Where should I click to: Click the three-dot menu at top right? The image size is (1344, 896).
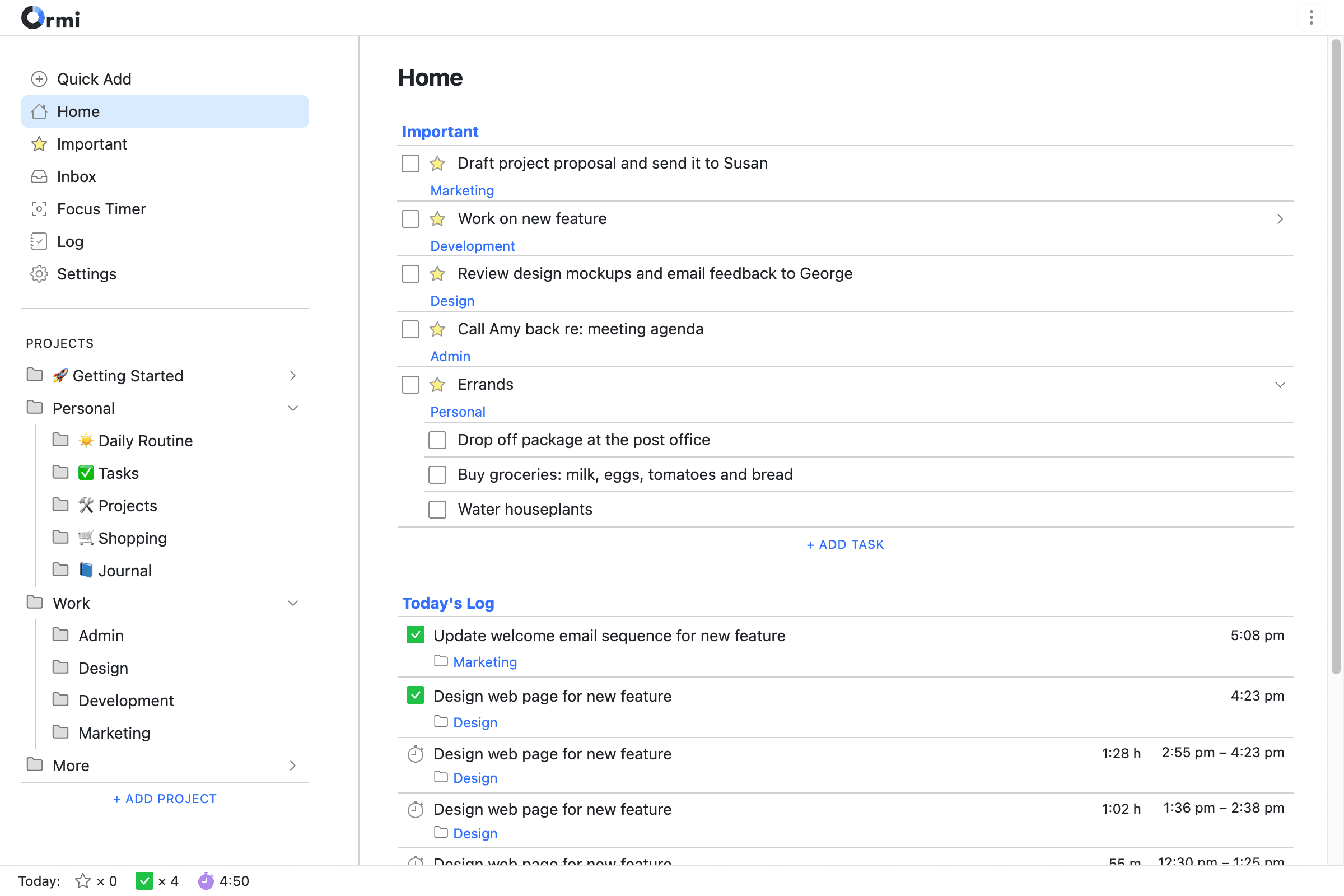(x=1311, y=18)
